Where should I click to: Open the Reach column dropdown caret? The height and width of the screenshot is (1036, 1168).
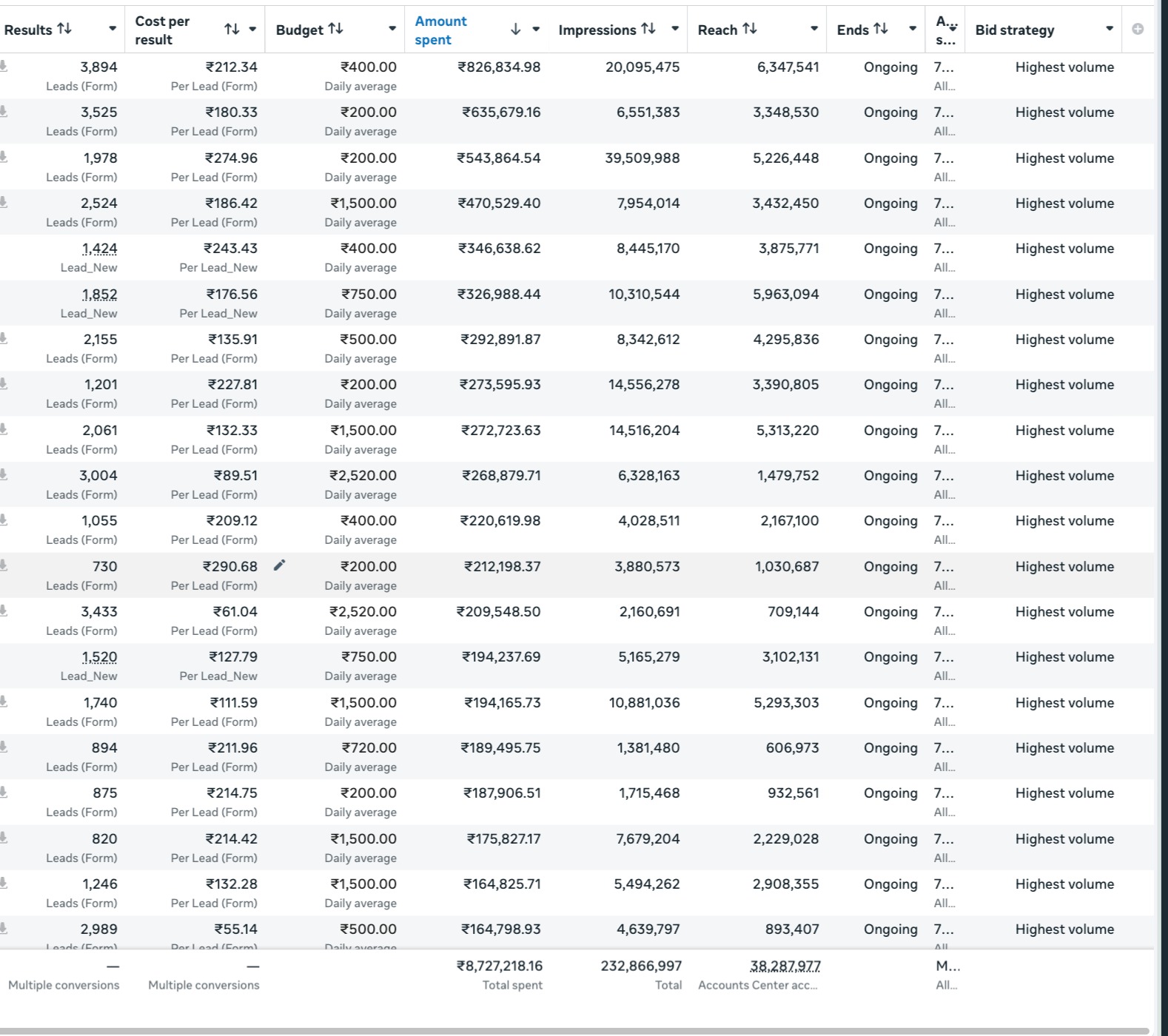pyautogui.click(x=814, y=29)
